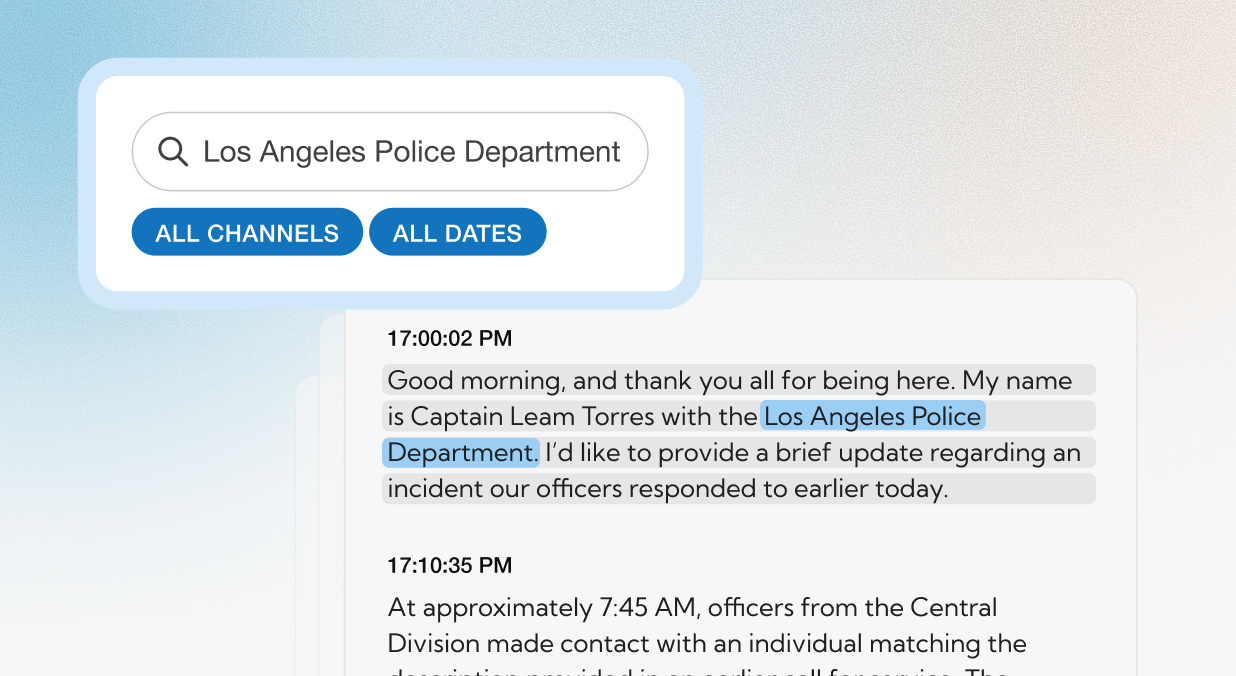Click "incident our officers responded" line
Viewport: 1236px width, 676px height.
[580, 489]
